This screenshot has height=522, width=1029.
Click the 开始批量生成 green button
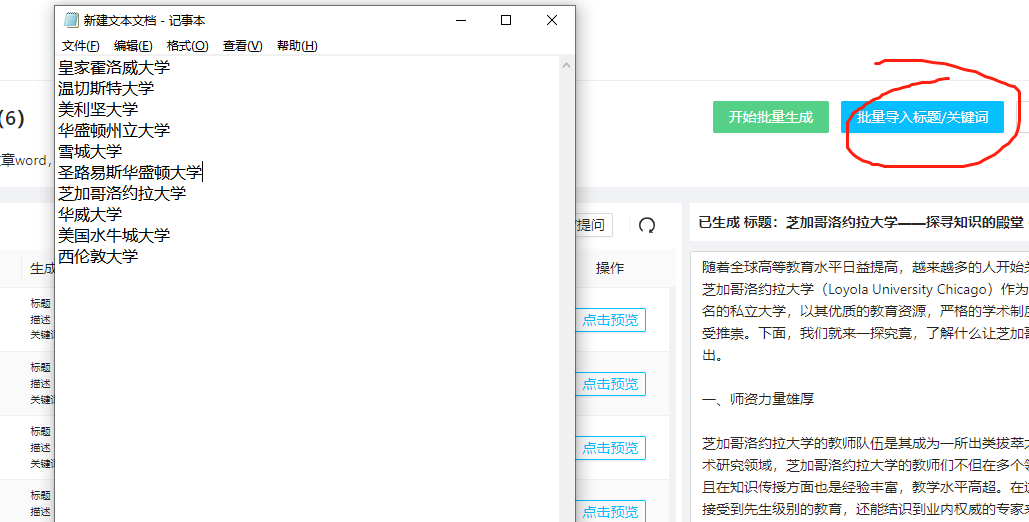[770, 117]
